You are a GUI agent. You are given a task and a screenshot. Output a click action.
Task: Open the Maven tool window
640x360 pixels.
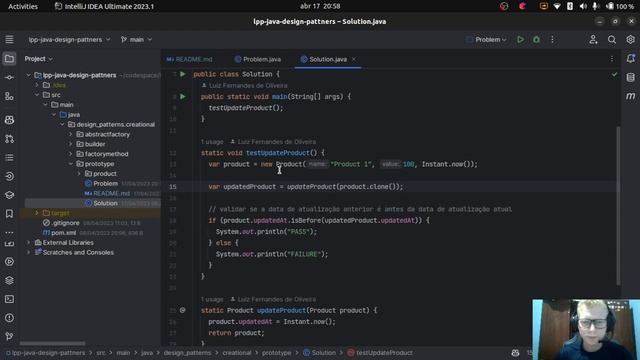click(x=630, y=96)
